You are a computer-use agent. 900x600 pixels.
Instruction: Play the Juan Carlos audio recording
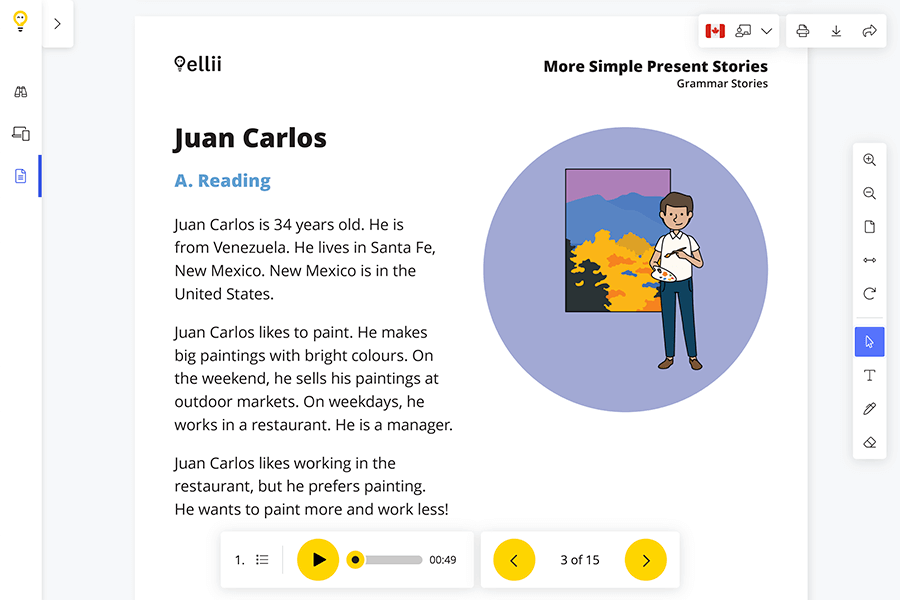pos(318,559)
